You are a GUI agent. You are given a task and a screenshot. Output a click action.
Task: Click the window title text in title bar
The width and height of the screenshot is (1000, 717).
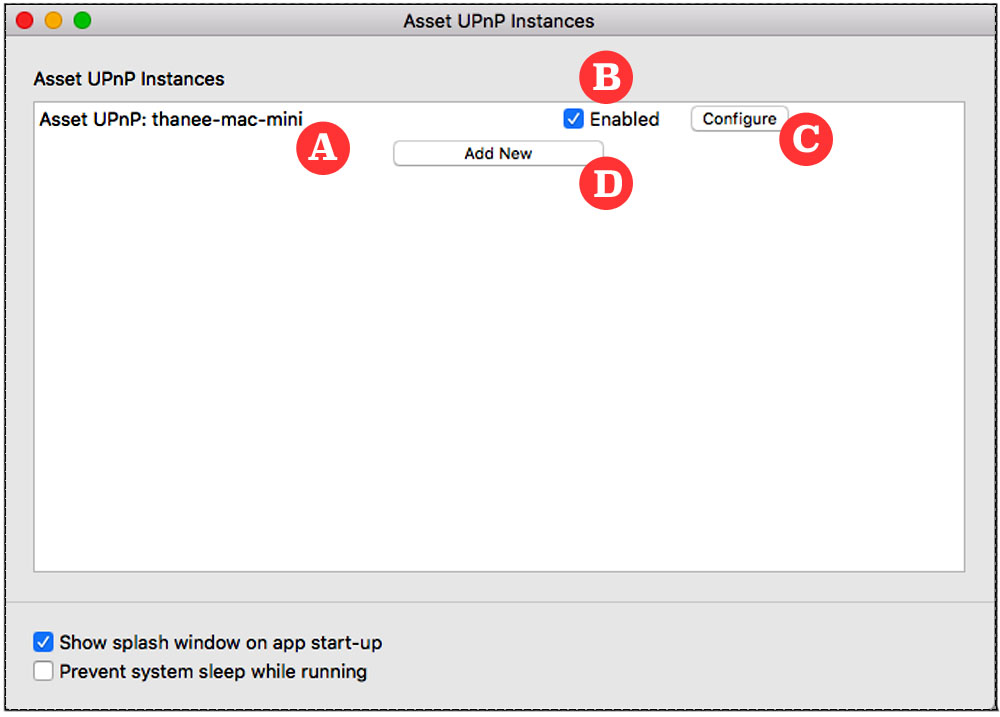498,20
